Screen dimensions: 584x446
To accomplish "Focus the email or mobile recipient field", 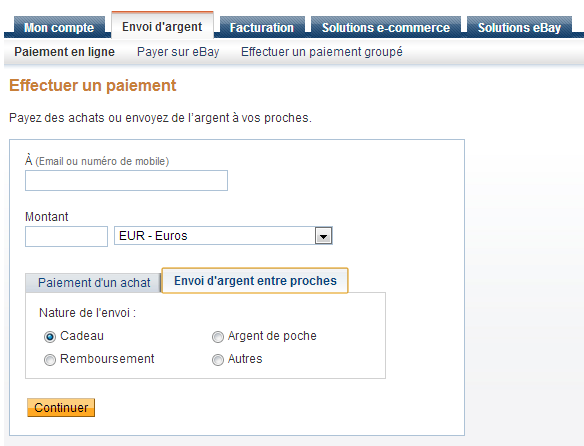I will click(x=126, y=181).
